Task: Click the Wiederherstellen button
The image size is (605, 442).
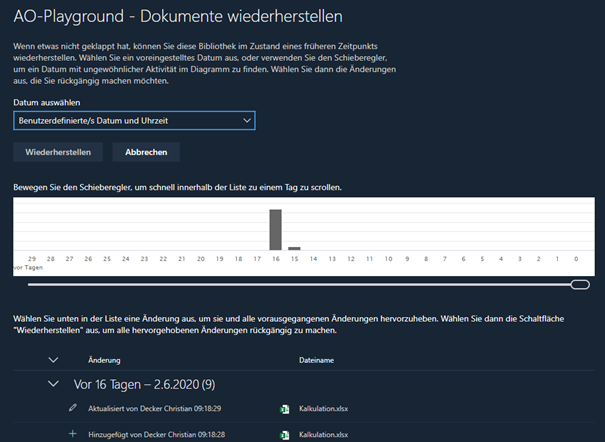Action: point(58,152)
